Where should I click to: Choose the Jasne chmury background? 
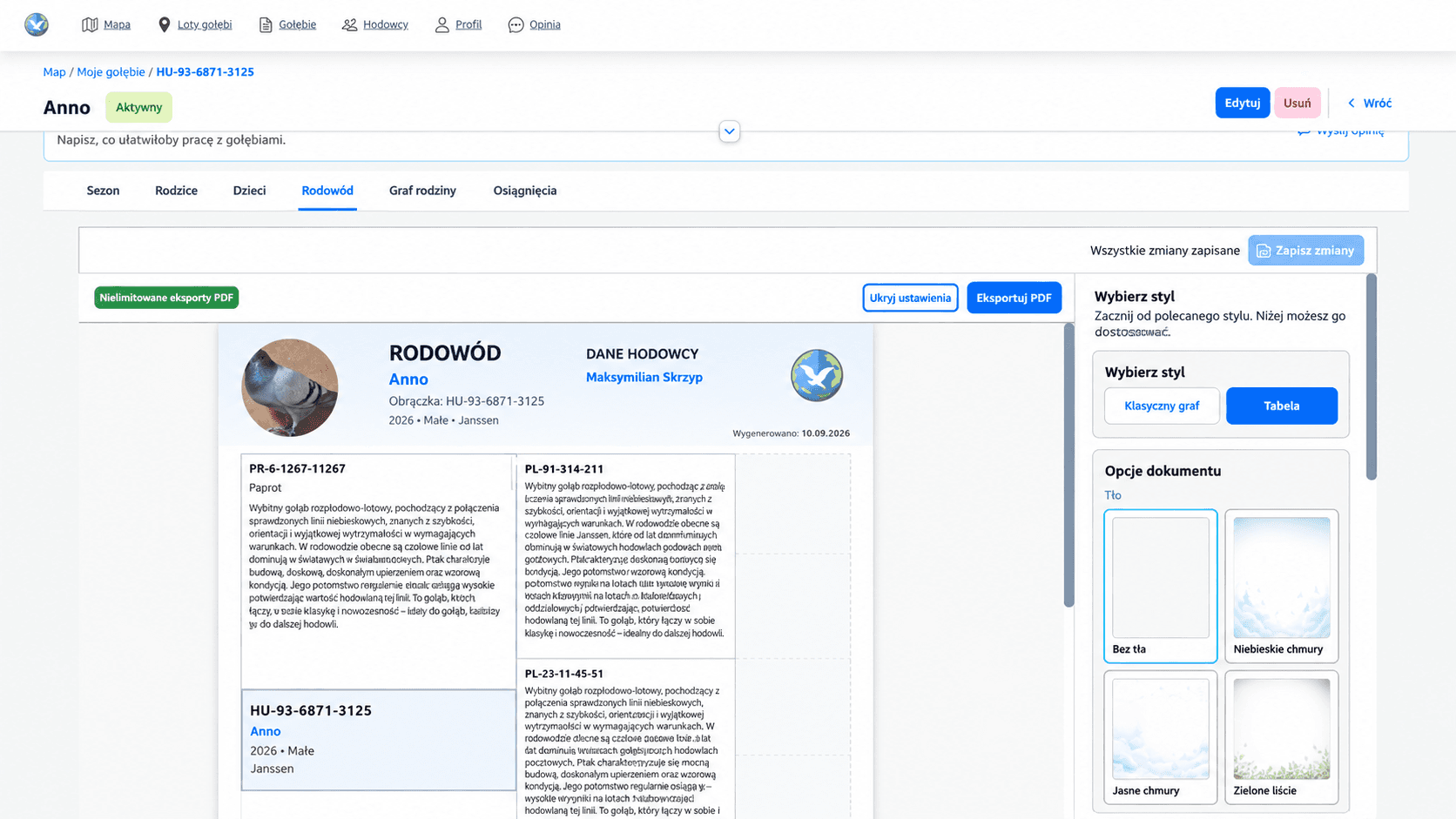click(1161, 737)
